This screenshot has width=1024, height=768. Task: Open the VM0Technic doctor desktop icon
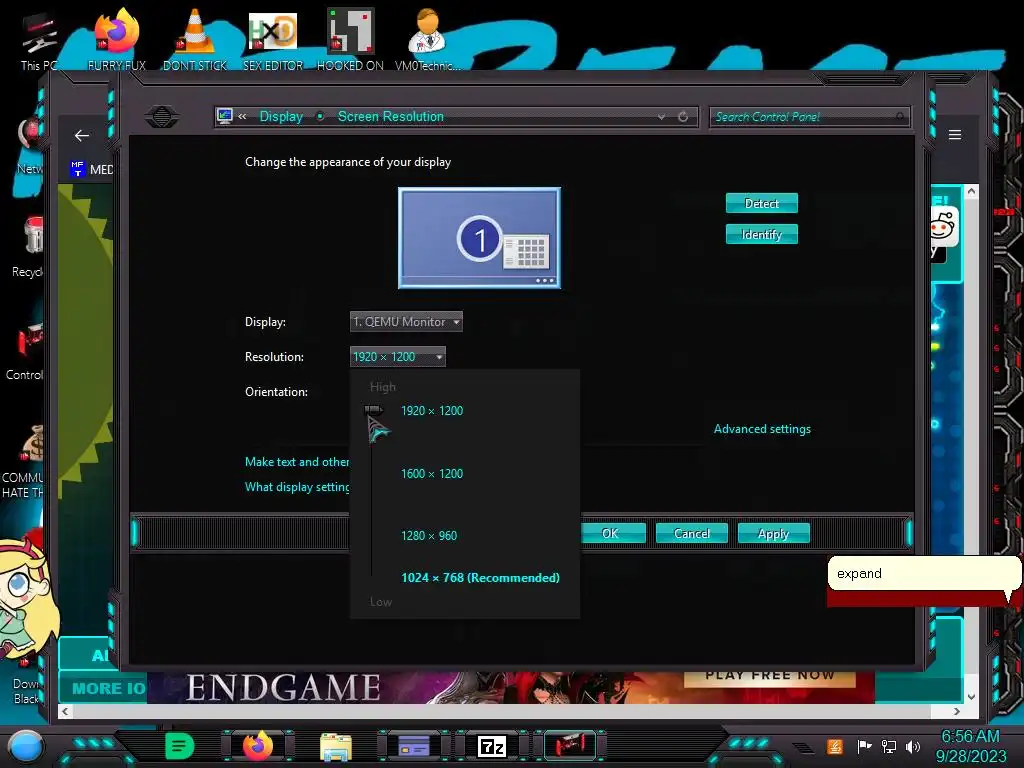coord(427,39)
